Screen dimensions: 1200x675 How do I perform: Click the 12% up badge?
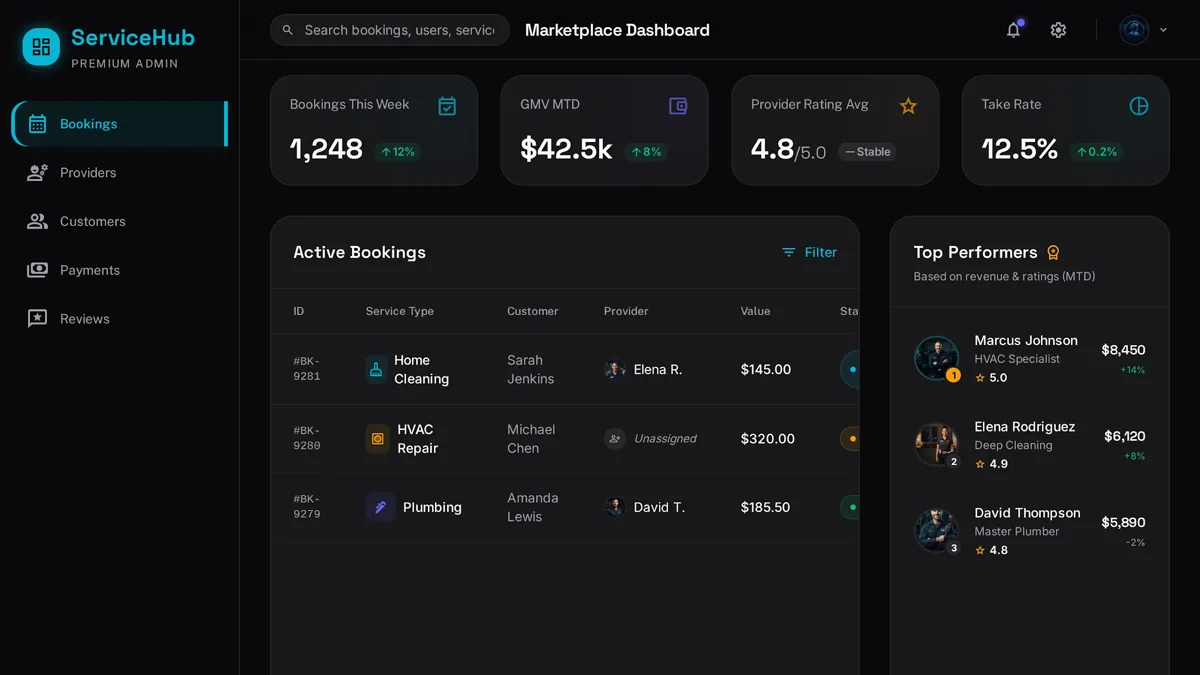tap(398, 152)
